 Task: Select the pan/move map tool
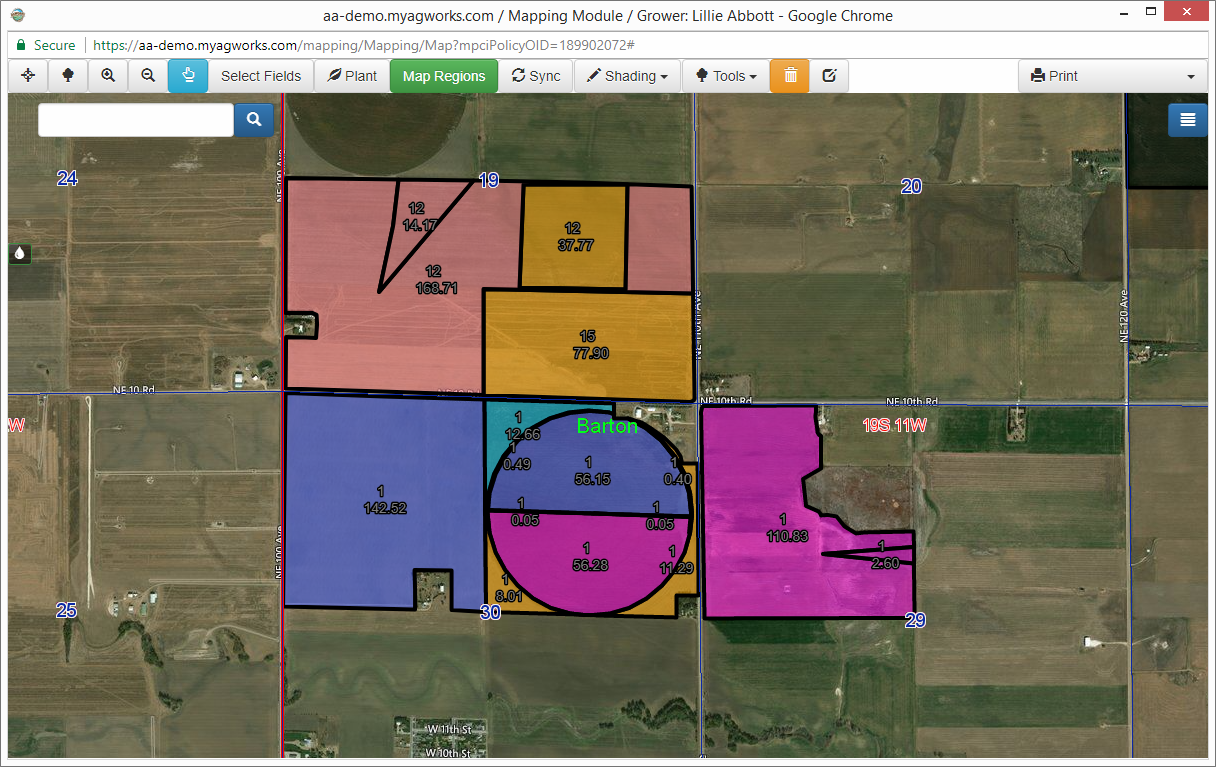point(27,75)
